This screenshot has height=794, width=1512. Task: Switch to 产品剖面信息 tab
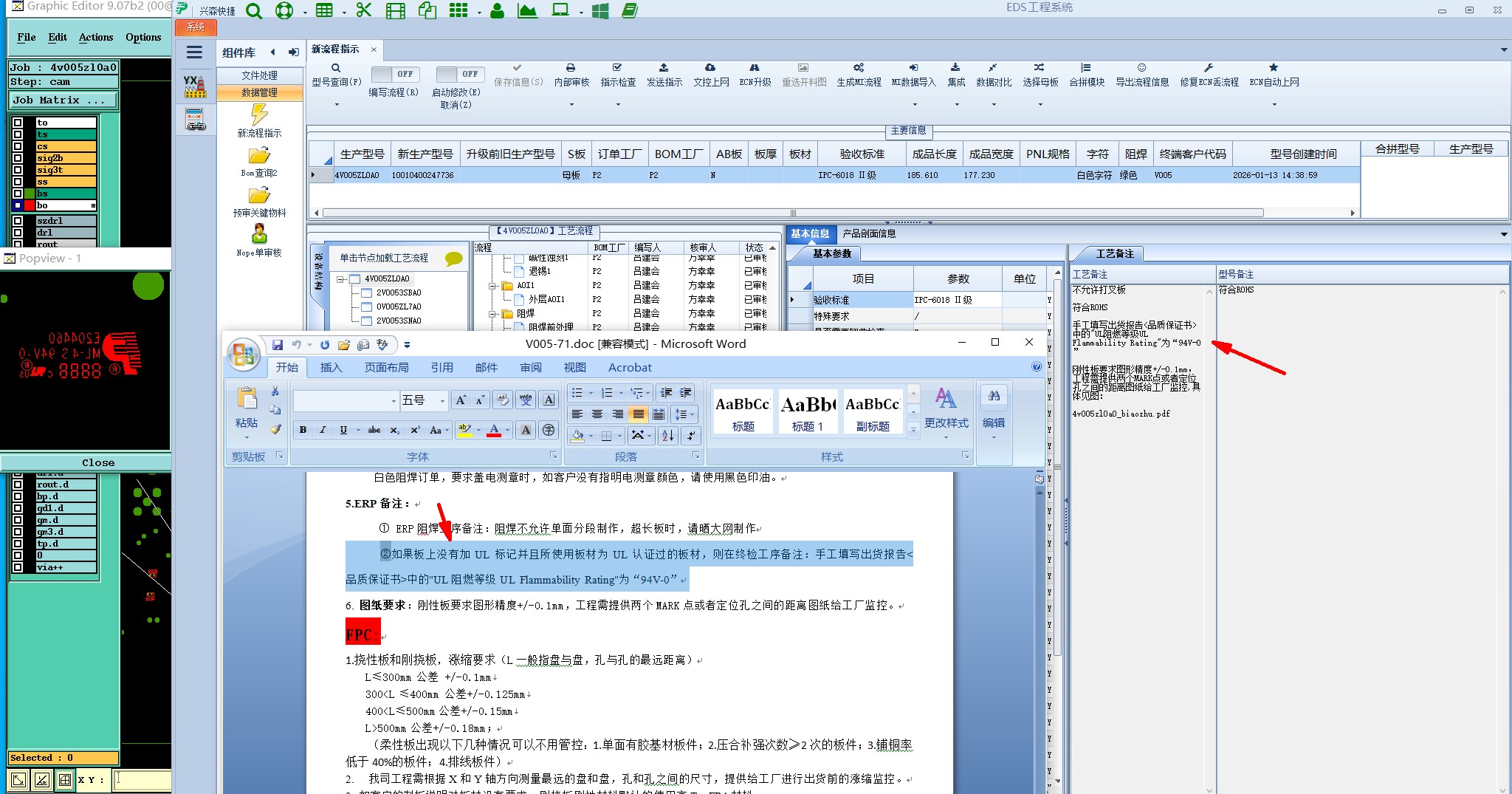tap(869, 233)
